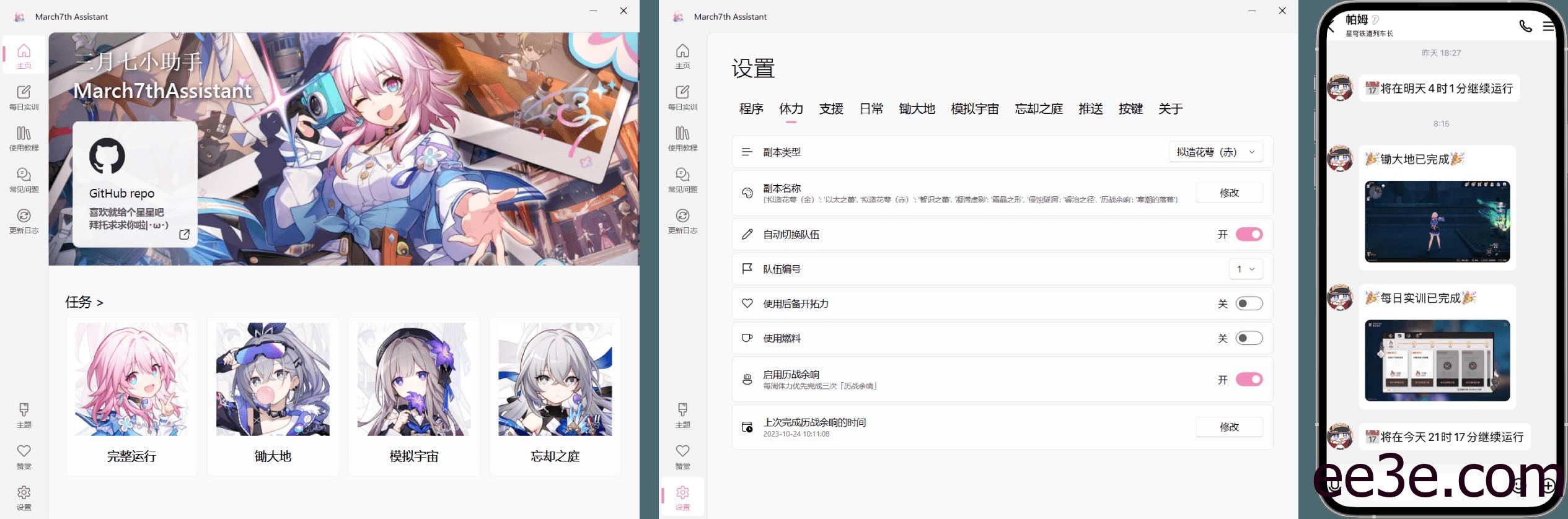Switch to 支援 settings tab
The height and width of the screenshot is (519, 1568).
(x=831, y=109)
